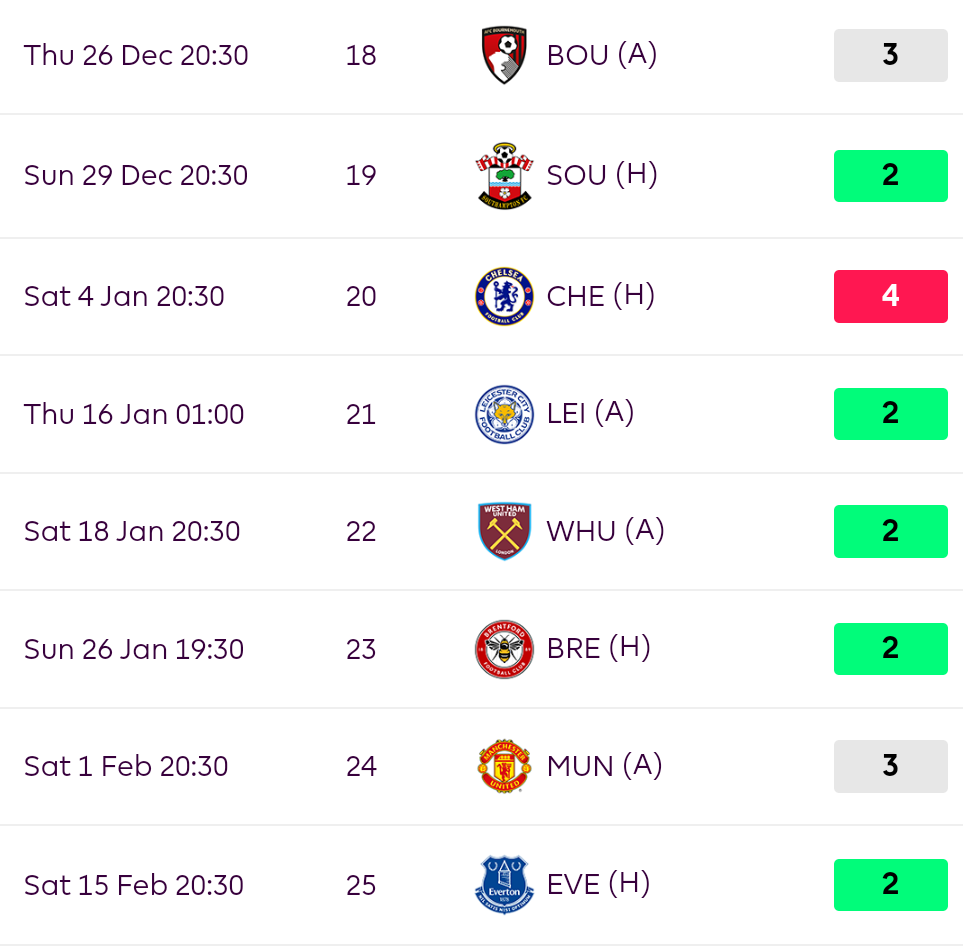Click the Thu 16 Jan 01:00 date
This screenshot has height=949, width=963.
coord(134,415)
